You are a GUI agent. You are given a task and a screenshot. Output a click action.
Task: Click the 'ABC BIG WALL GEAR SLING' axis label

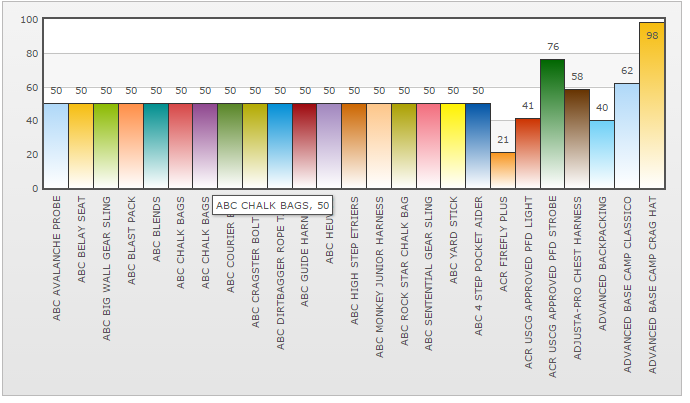[106, 268]
